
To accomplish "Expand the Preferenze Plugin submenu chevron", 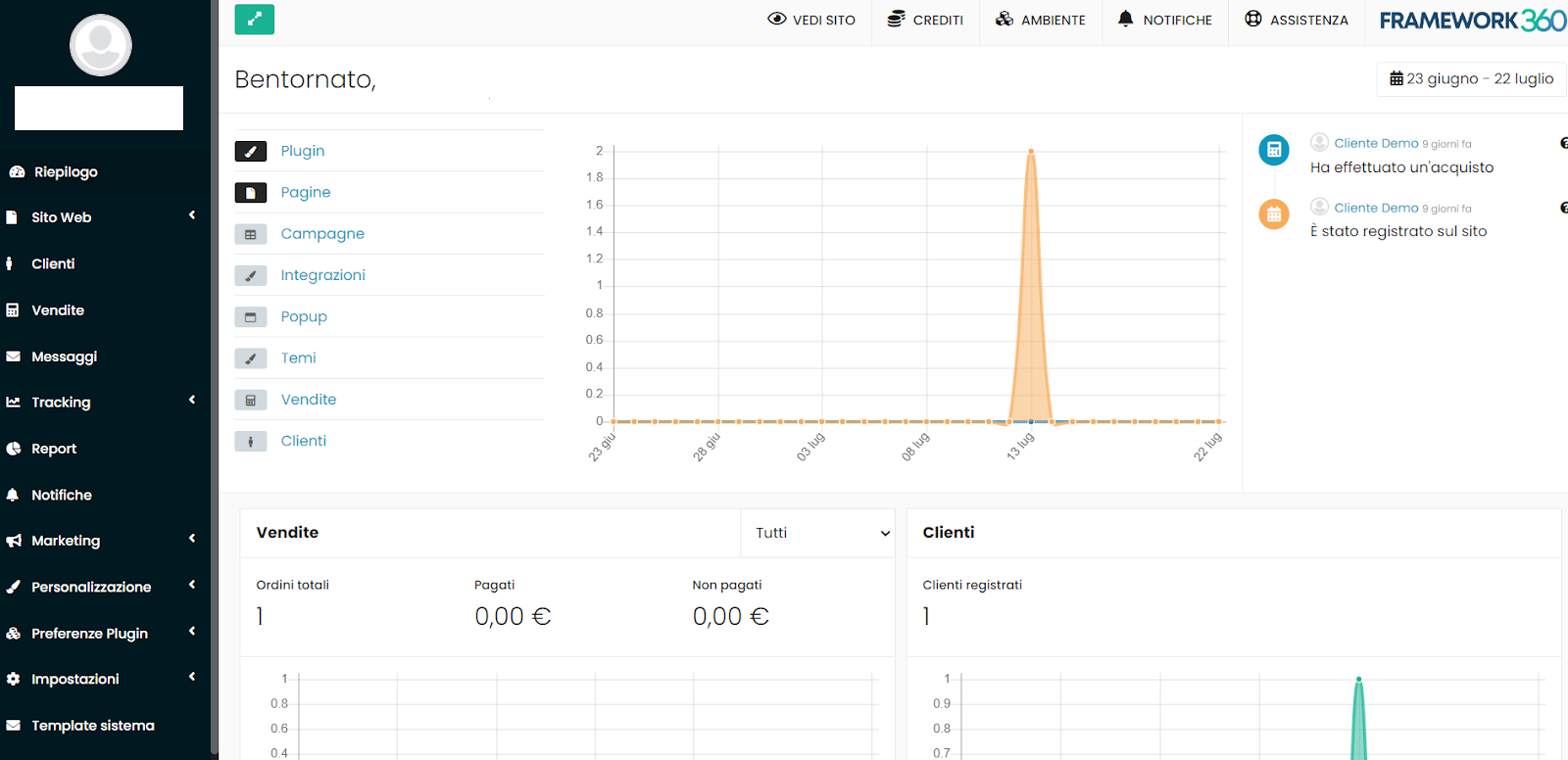I will pyautogui.click(x=192, y=631).
